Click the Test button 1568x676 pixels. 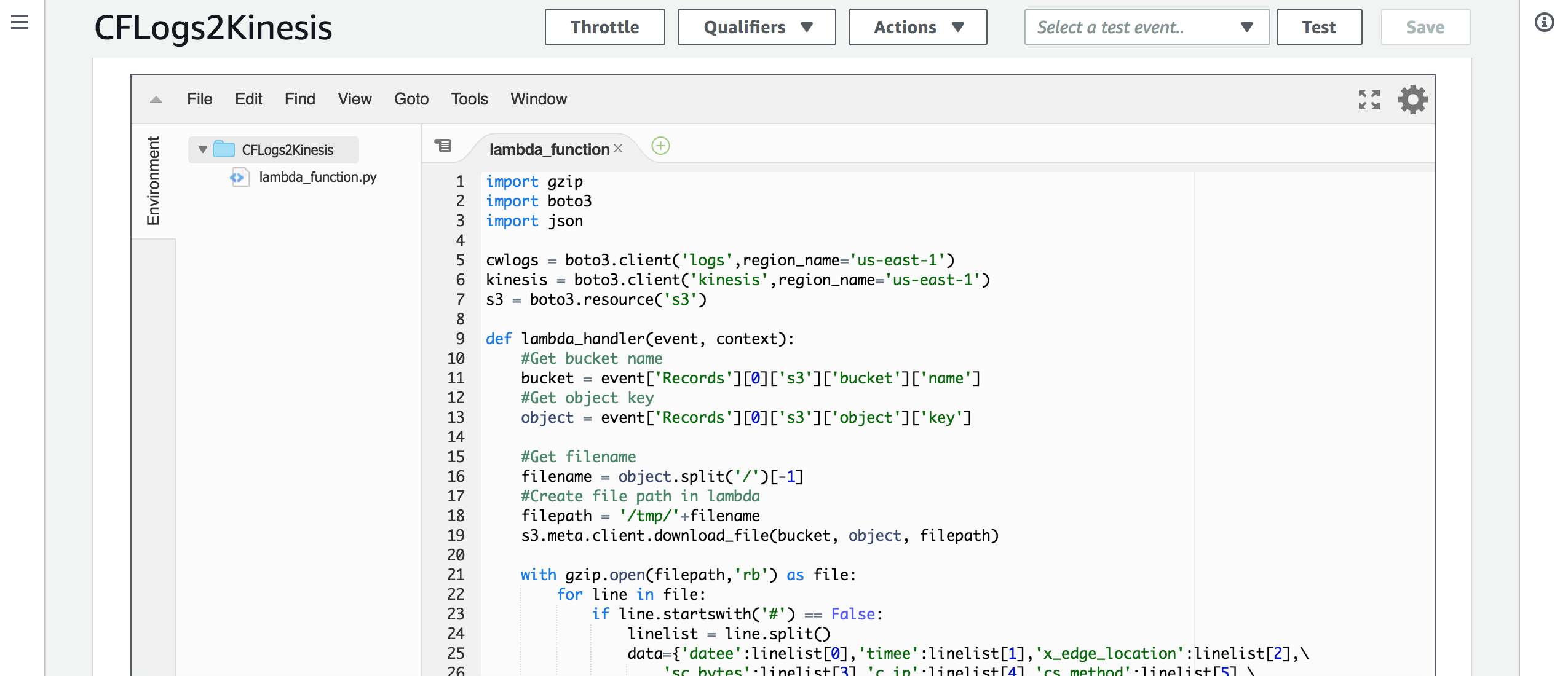[1318, 27]
